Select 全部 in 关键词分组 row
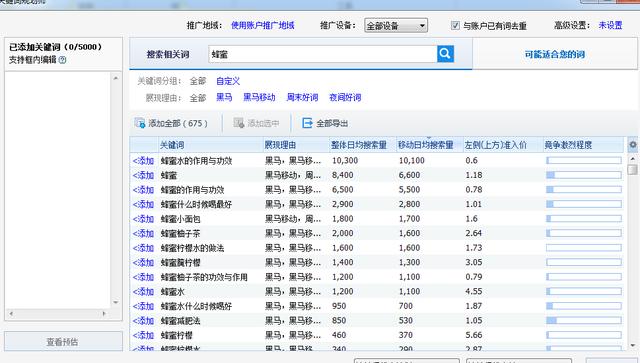Image resolution: width=640 pixels, height=363 pixels. click(x=198, y=81)
